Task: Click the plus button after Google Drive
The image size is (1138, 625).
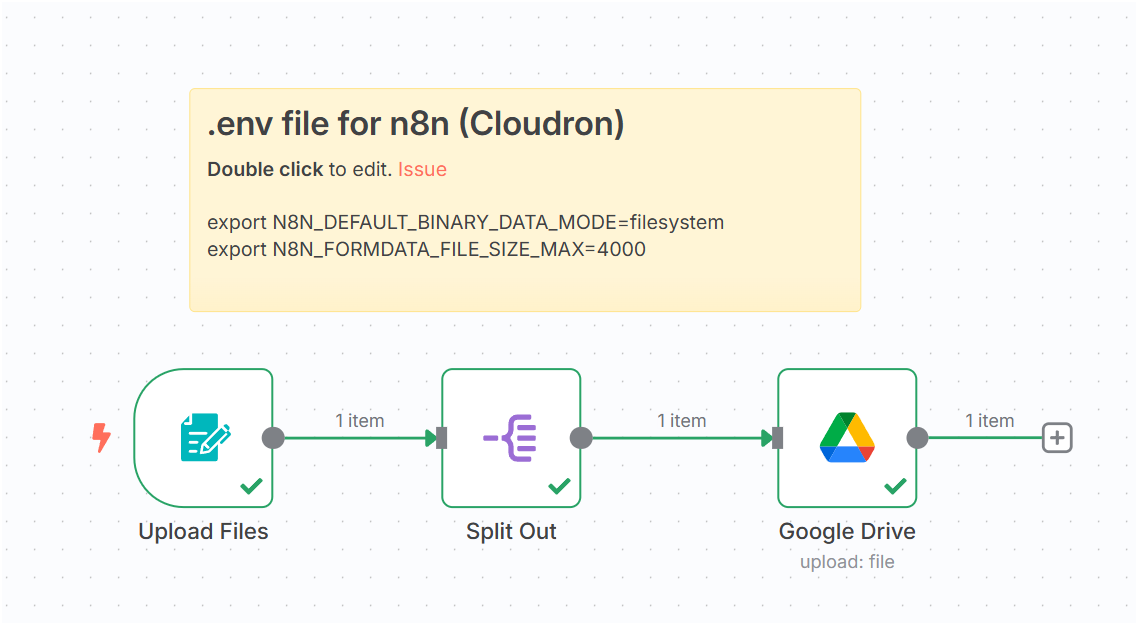Action: coord(1057,437)
